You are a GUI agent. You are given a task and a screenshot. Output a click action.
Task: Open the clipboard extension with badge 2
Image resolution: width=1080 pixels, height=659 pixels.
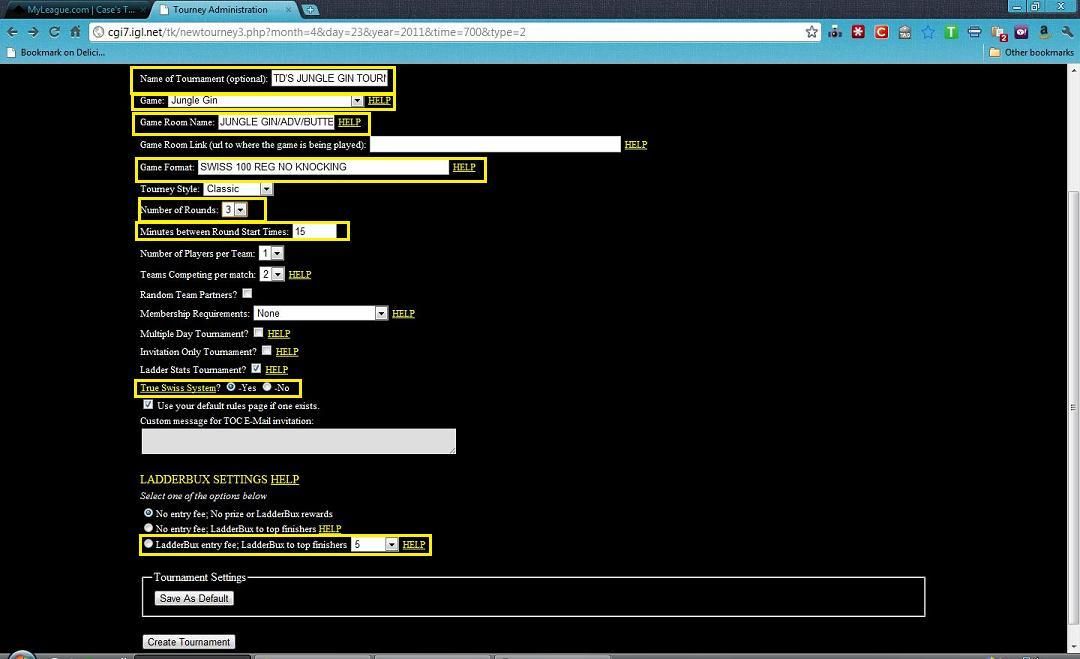998,32
